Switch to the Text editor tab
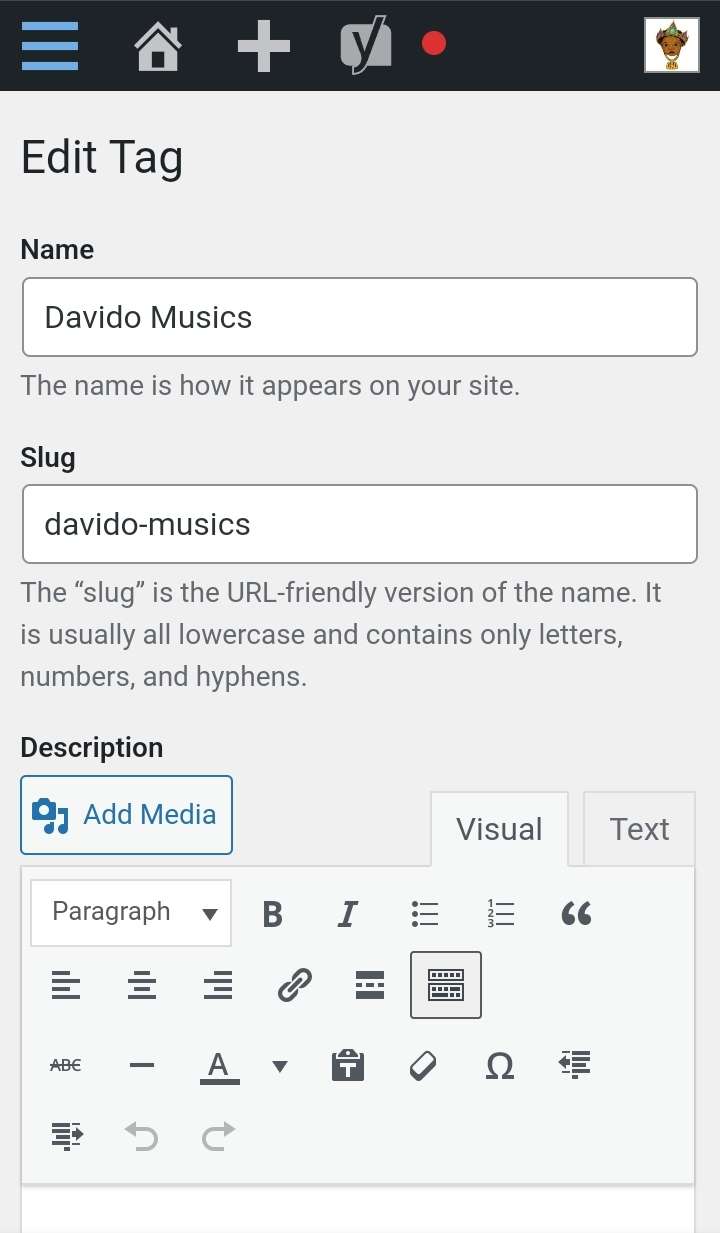Image resolution: width=720 pixels, height=1233 pixels. tap(639, 829)
